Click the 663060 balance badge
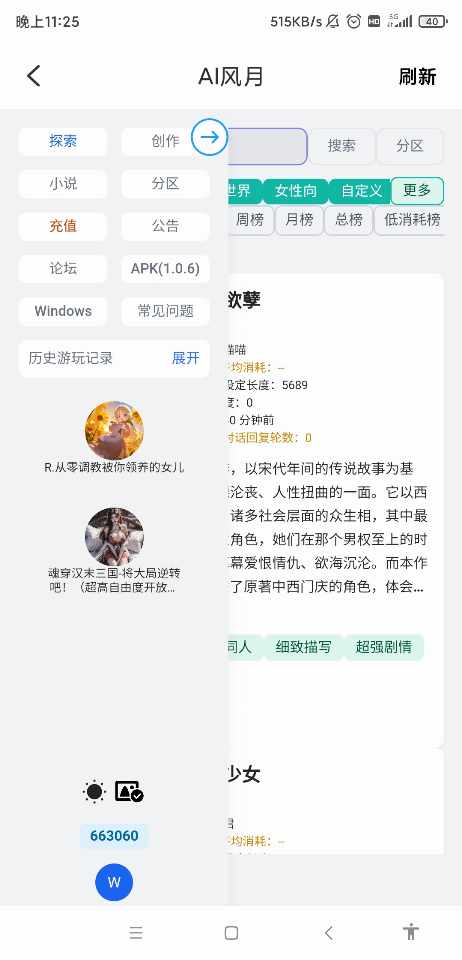 pyautogui.click(x=114, y=836)
